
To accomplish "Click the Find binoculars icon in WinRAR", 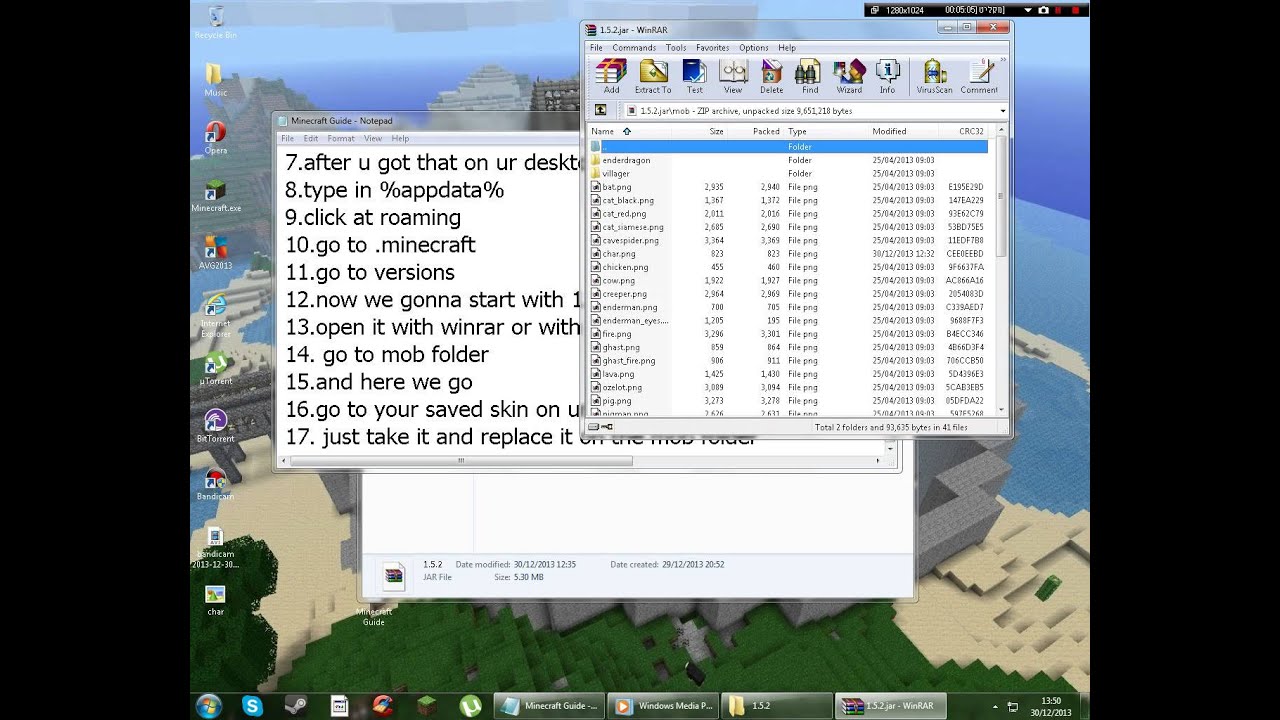I will point(809,76).
